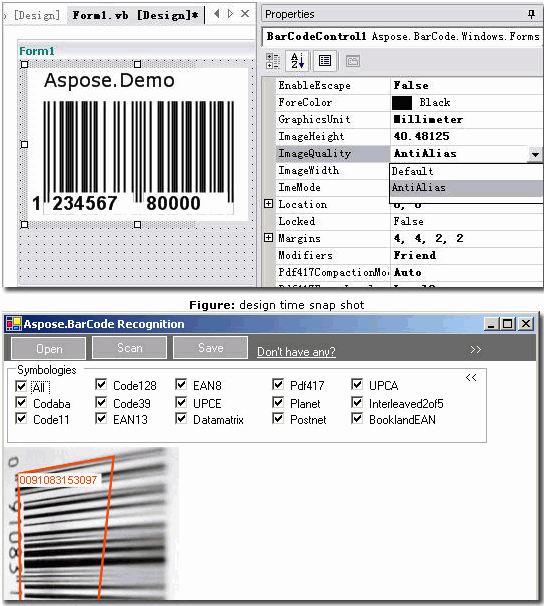Uncheck the Datamatrix checkbox
The height and width of the screenshot is (606, 544).
pyautogui.click(x=181, y=419)
